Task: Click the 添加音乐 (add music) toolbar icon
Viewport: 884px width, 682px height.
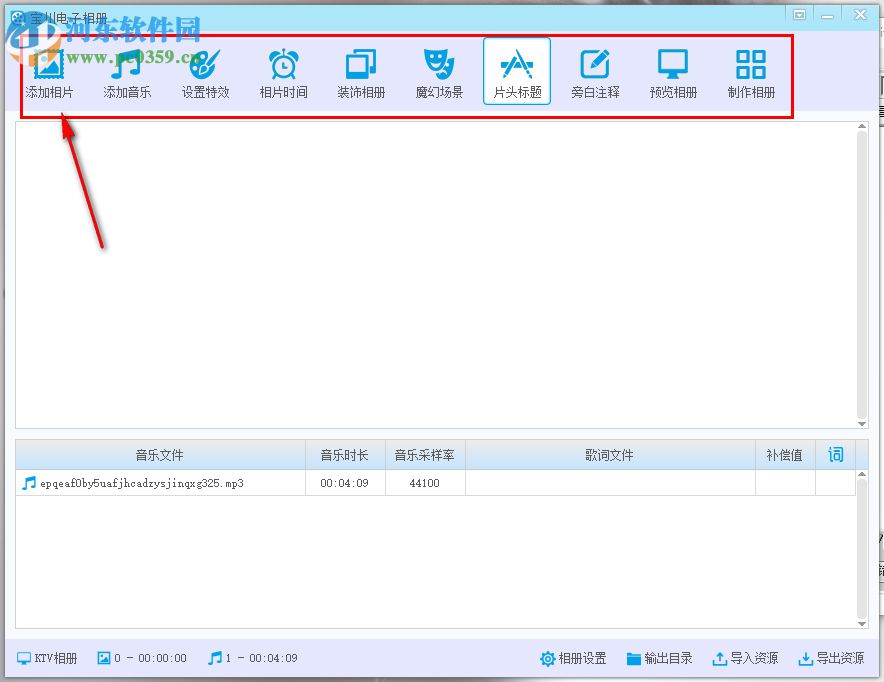Action: pyautogui.click(x=127, y=73)
